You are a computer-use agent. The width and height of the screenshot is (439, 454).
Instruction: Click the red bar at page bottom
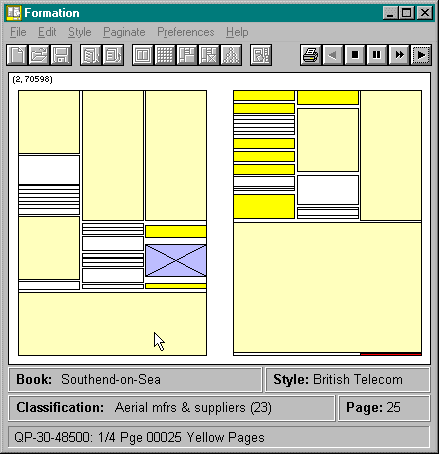[x=391, y=354]
